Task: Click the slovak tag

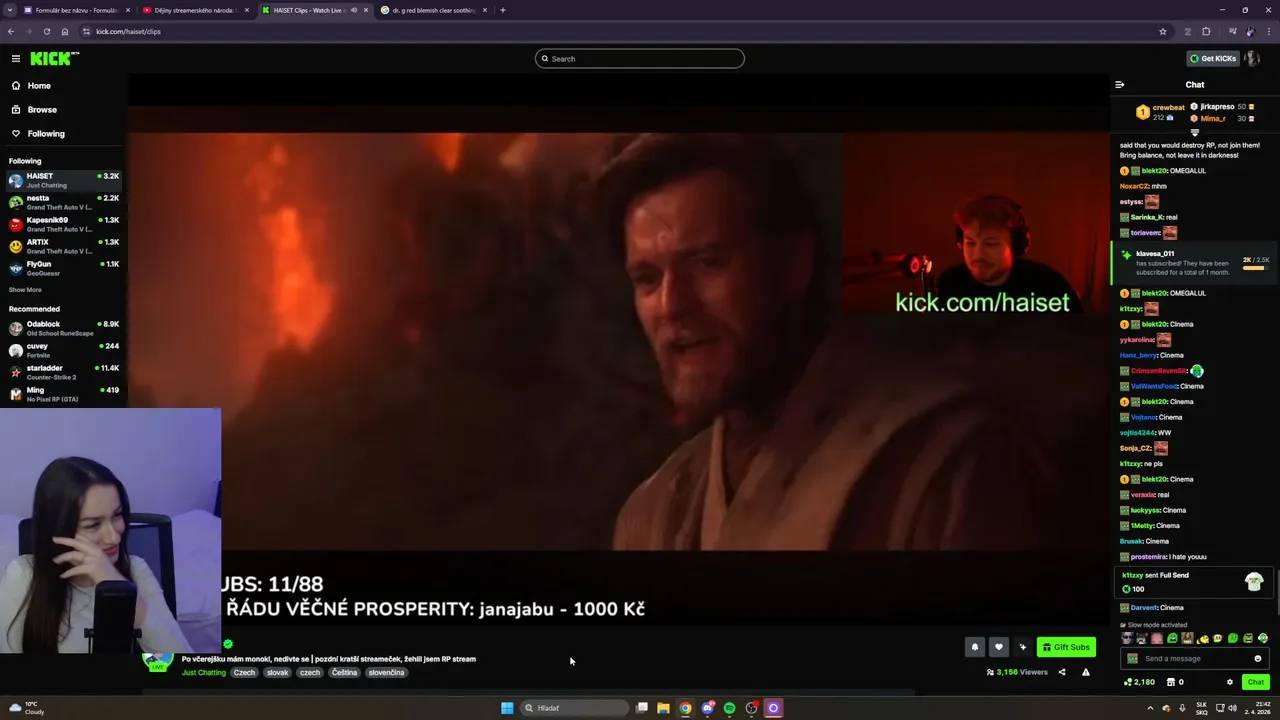Action: (x=278, y=673)
